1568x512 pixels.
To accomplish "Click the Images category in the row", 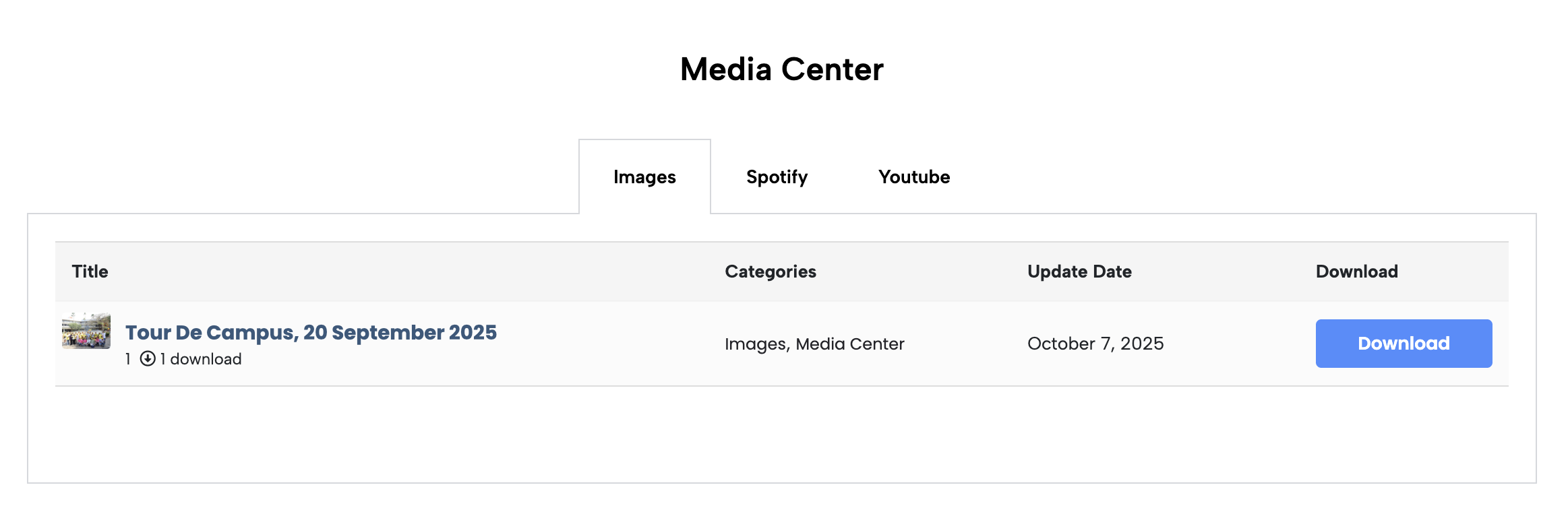I will click(756, 344).
